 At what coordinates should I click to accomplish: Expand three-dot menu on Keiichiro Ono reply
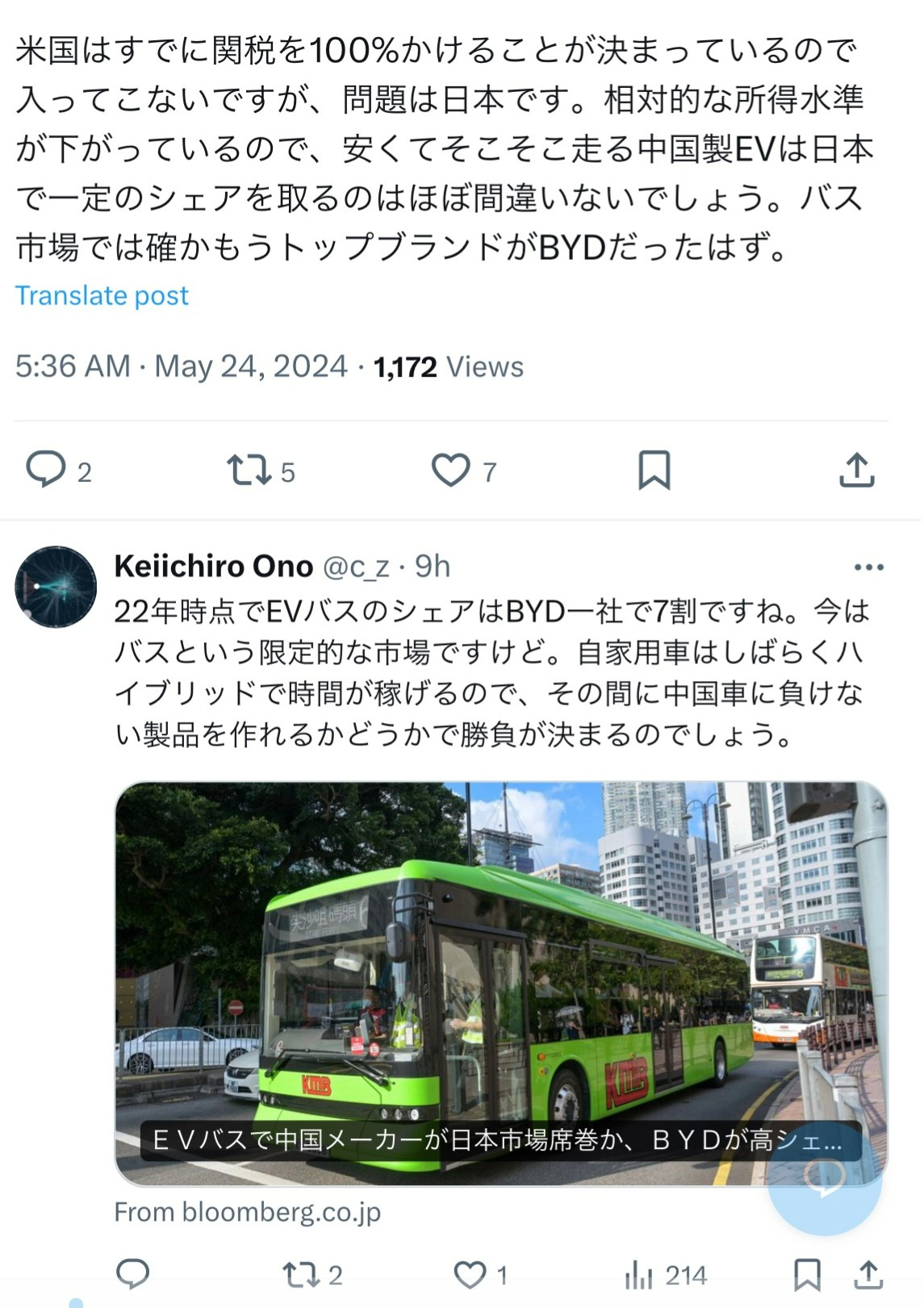coord(869,567)
